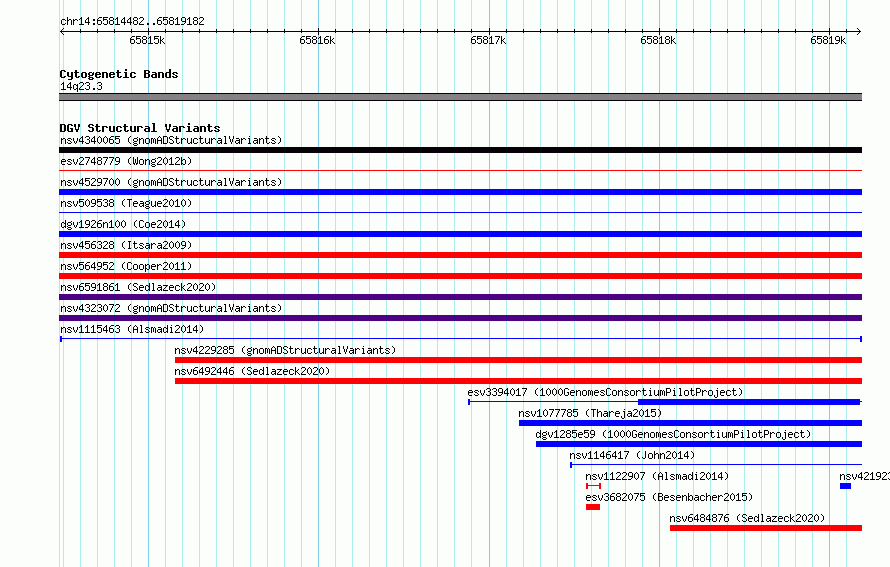Click nsv564952 (Cooper2011) variant label

126,266
